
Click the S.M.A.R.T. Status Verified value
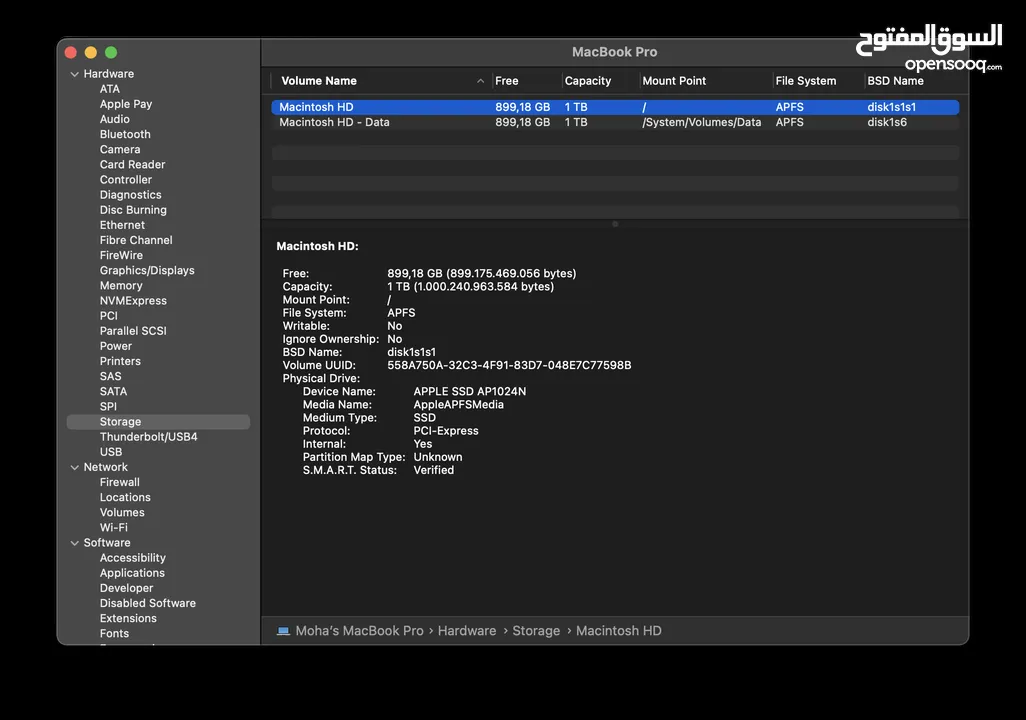pyautogui.click(x=433, y=470)
